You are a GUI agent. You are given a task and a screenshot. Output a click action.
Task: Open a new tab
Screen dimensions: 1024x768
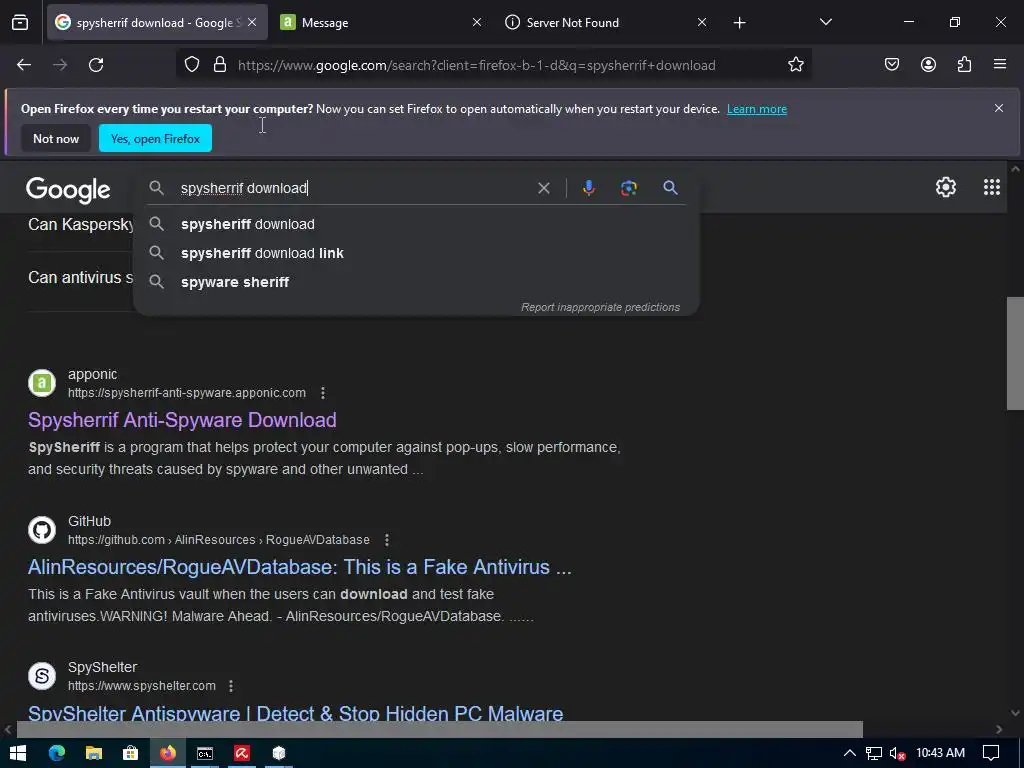739,23
